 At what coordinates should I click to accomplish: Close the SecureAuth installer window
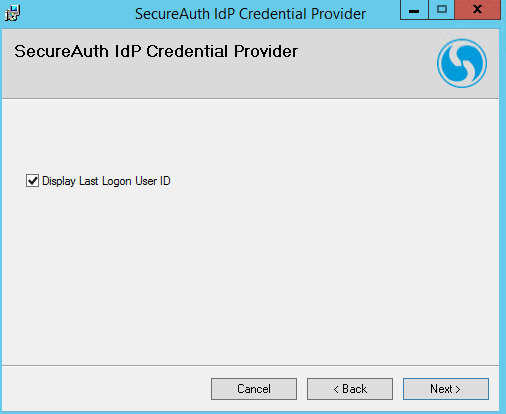(477, 10)
